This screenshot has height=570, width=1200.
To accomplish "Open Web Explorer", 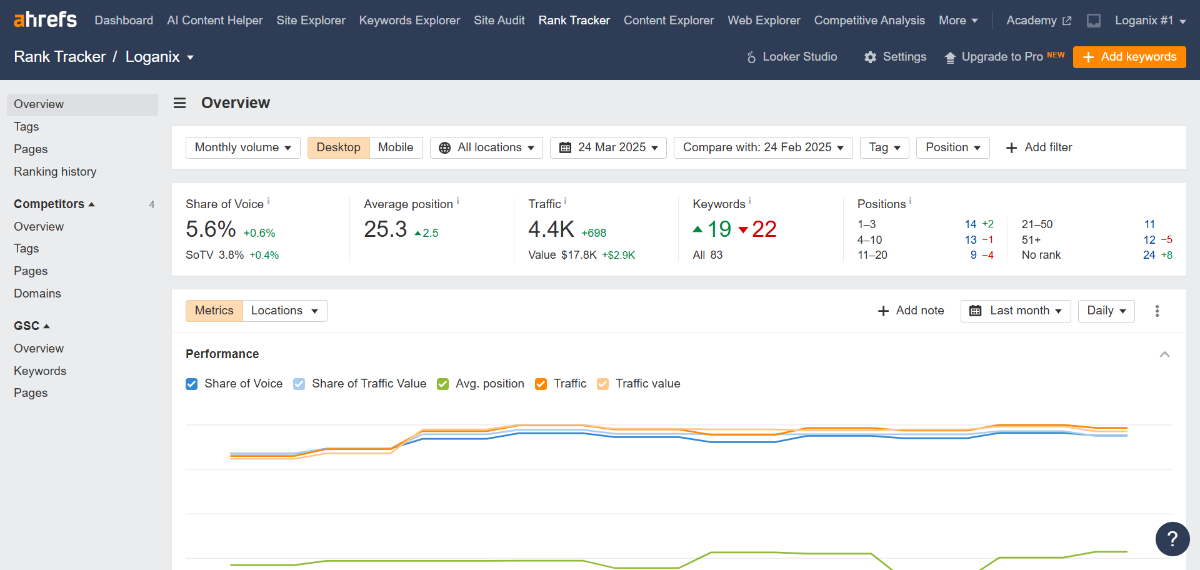I will coord(764,20).
